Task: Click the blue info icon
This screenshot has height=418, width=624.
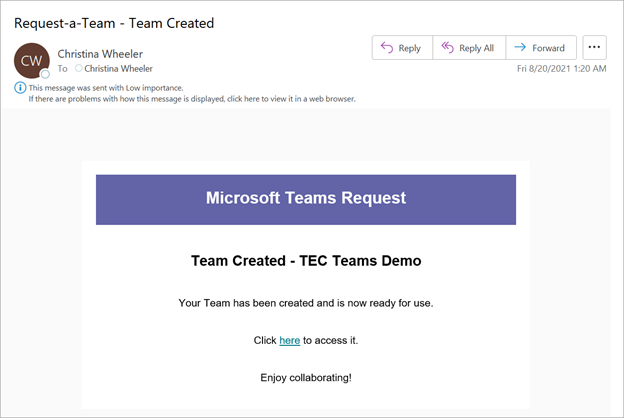Action: coord(20,88)
